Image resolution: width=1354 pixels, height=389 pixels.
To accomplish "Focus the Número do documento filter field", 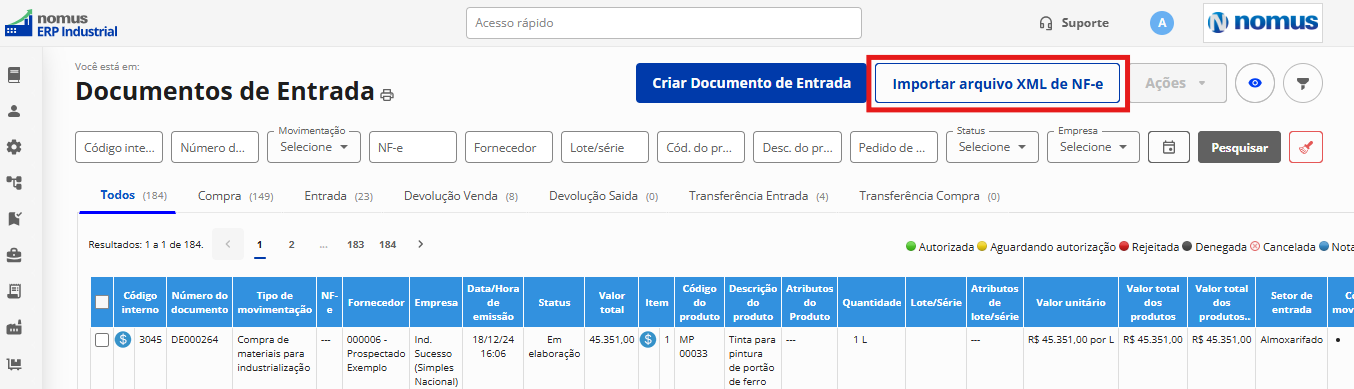I will 215,147.
